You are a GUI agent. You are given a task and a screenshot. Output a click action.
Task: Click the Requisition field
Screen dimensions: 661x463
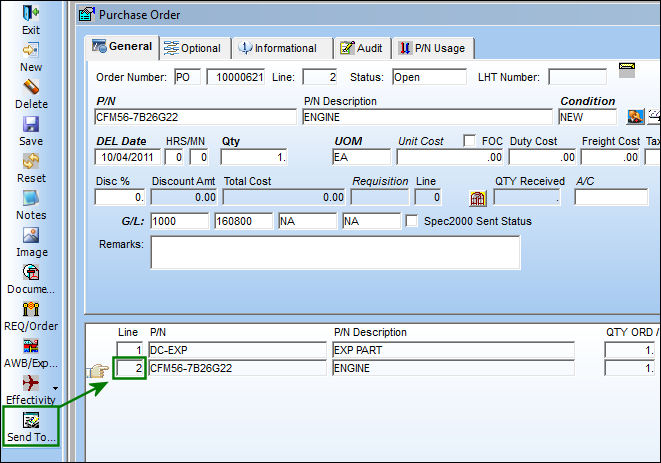coord(380,197)
